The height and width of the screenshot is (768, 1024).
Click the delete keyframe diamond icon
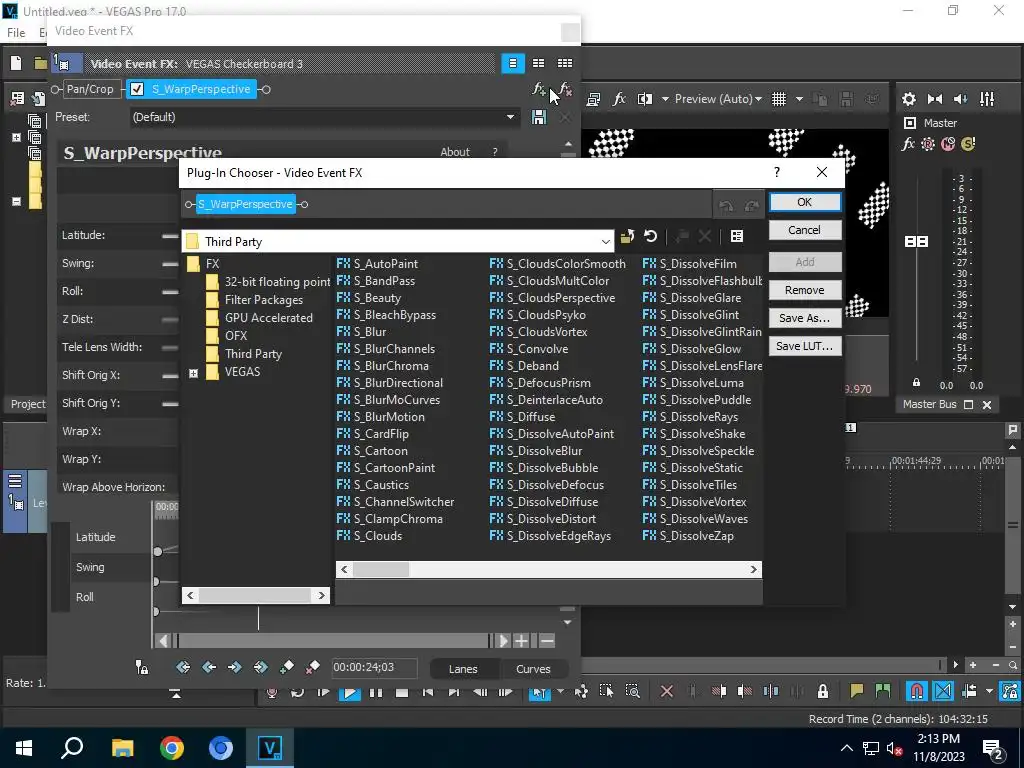point(313,667)
